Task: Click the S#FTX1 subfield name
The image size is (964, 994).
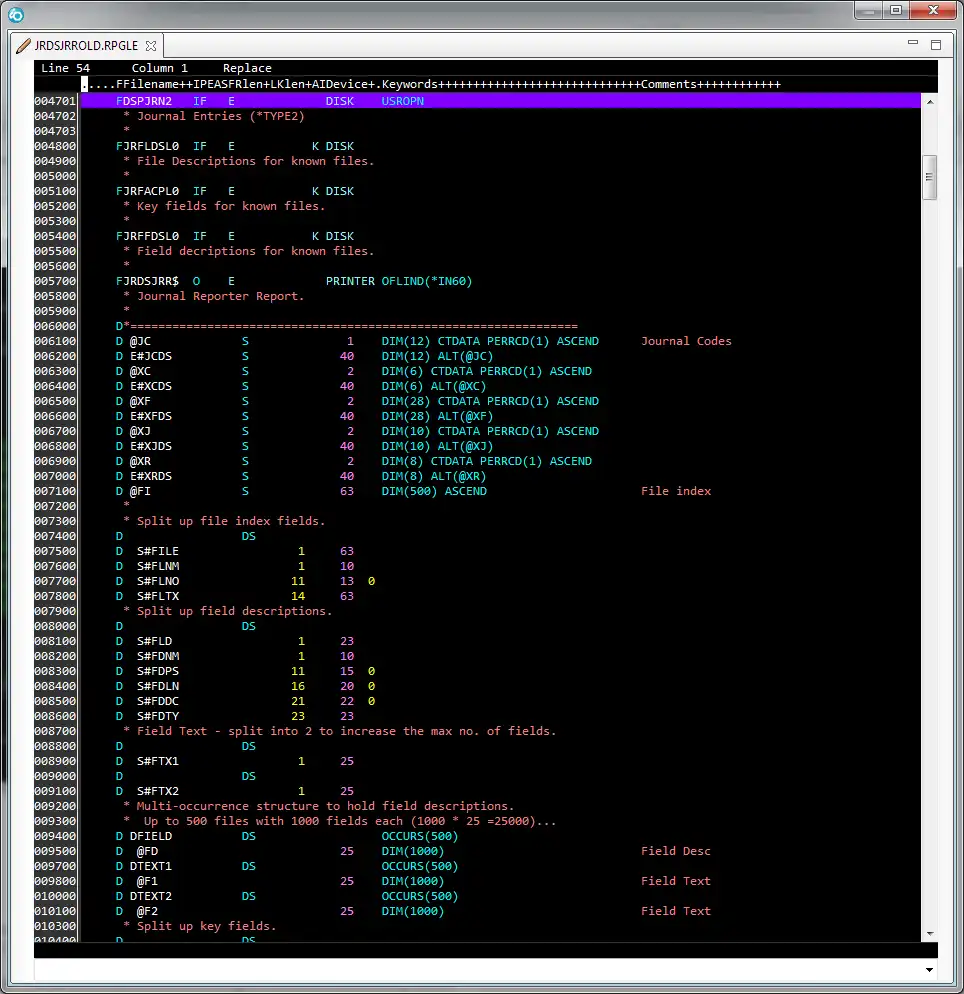Action: coord(158,761)
